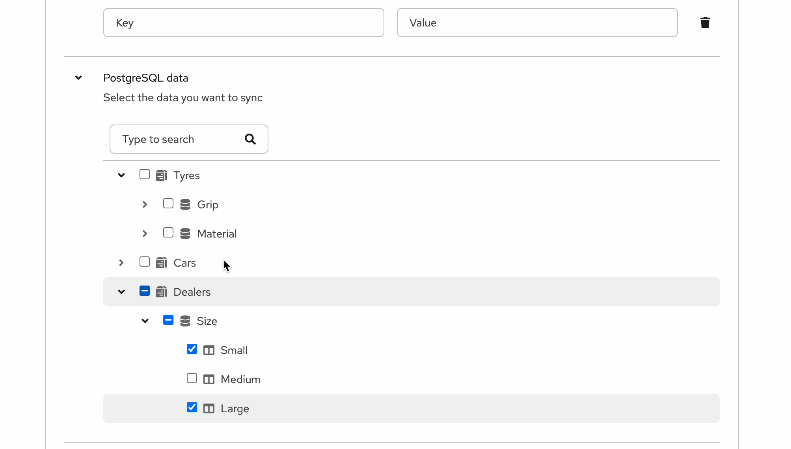Screen dimensions: 791x449
Task: Click the Material database icon
Action: (185, 233)
